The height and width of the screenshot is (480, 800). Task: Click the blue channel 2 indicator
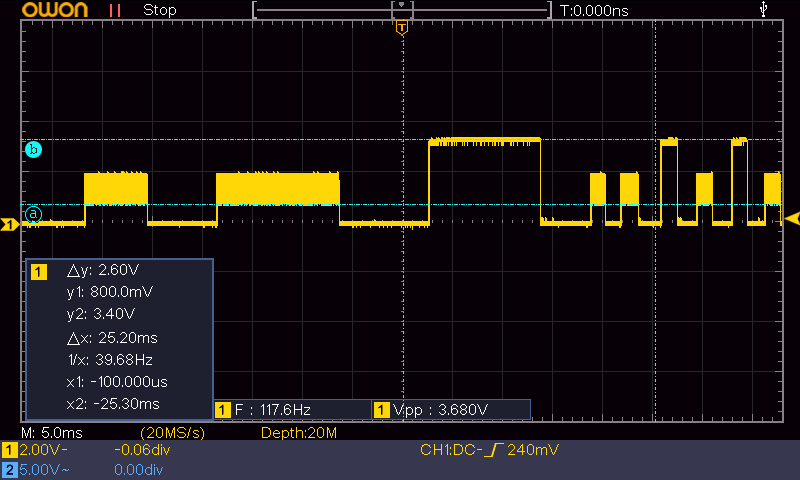point(10,470)
